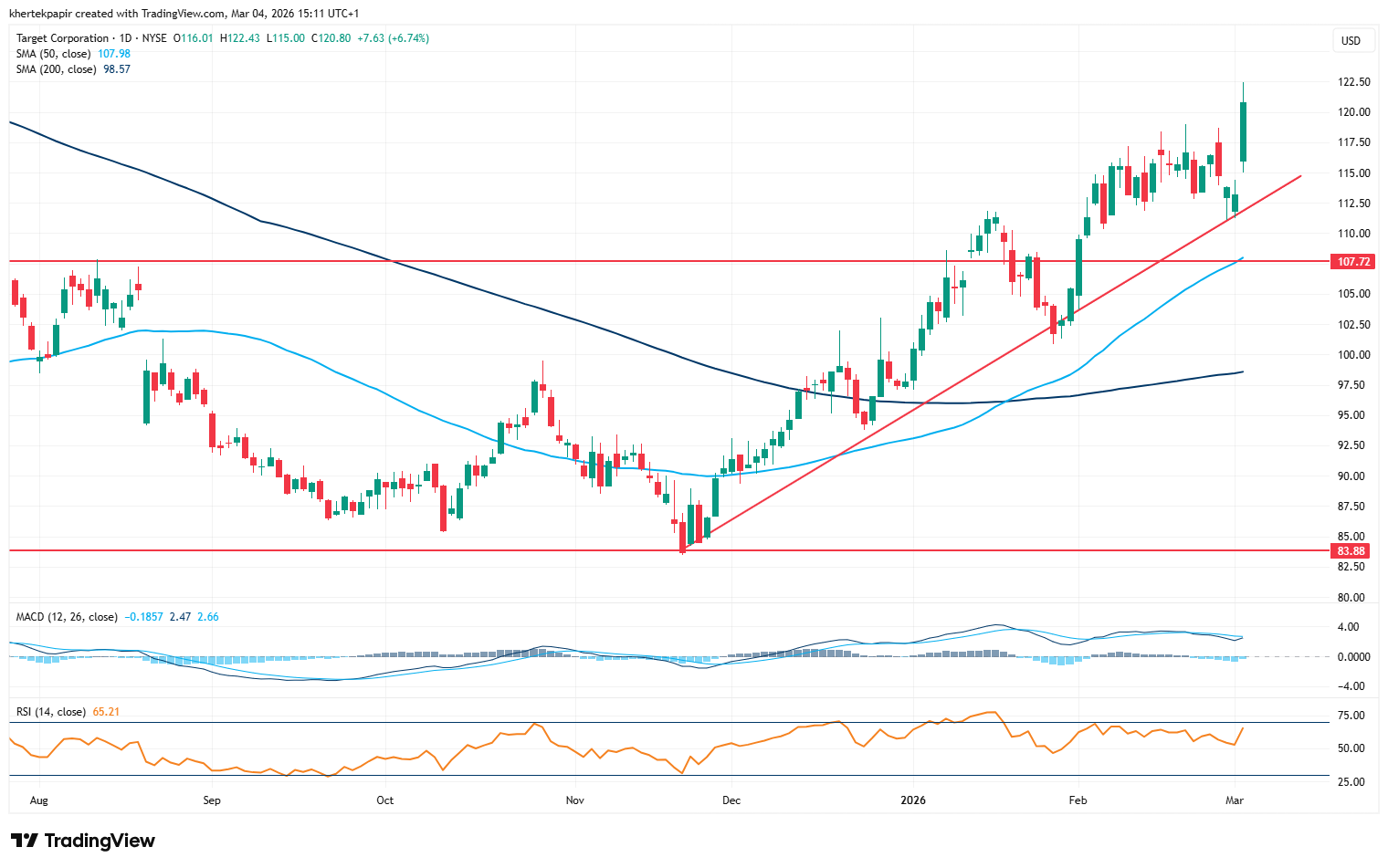Click the tall green latest candle
Image resolution: width=1388 pixels, height=868 pixels.
coord(1243,132)
